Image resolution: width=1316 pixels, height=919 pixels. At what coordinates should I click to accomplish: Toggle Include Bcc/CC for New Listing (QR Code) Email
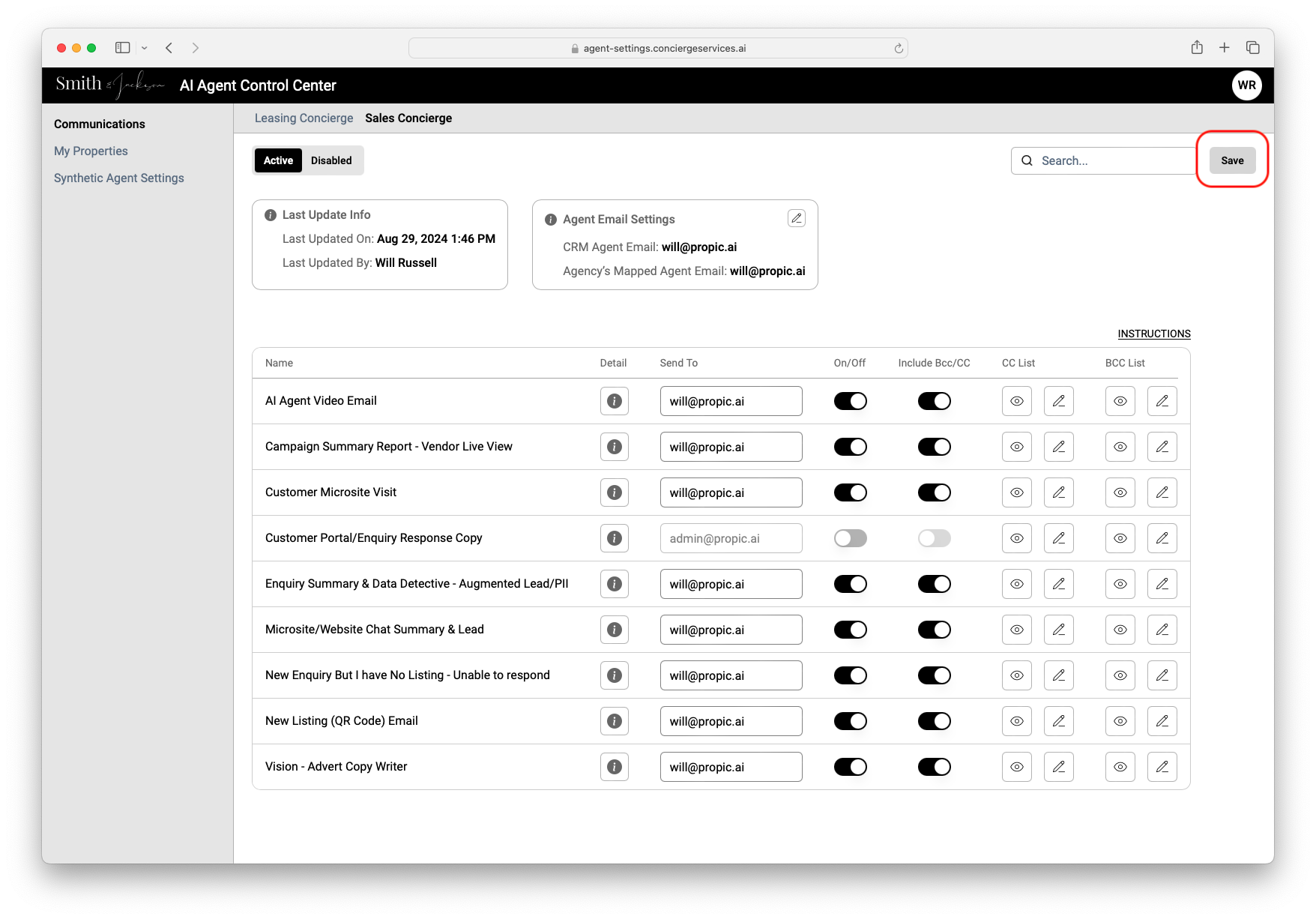pyautogui.click(x=934, y=721)
